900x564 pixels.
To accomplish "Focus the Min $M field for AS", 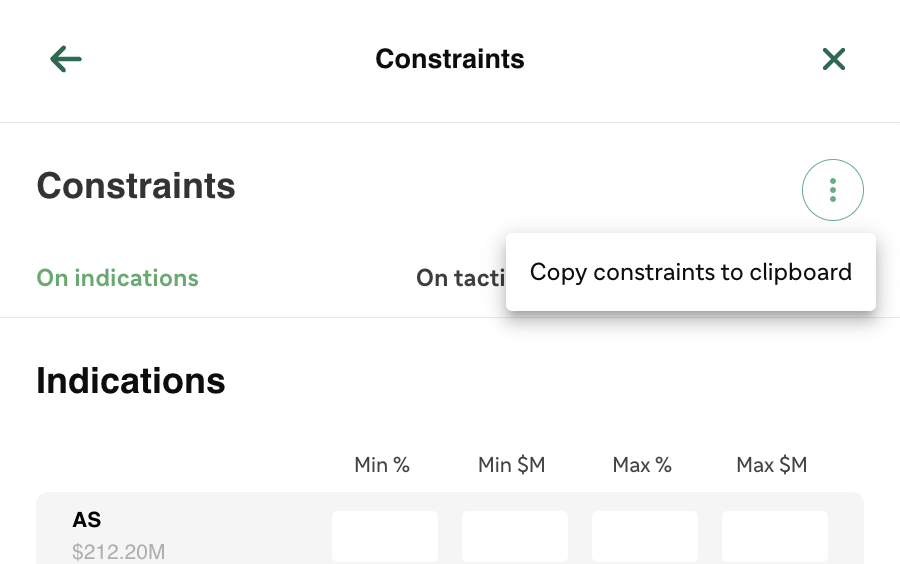I will 515,536.
